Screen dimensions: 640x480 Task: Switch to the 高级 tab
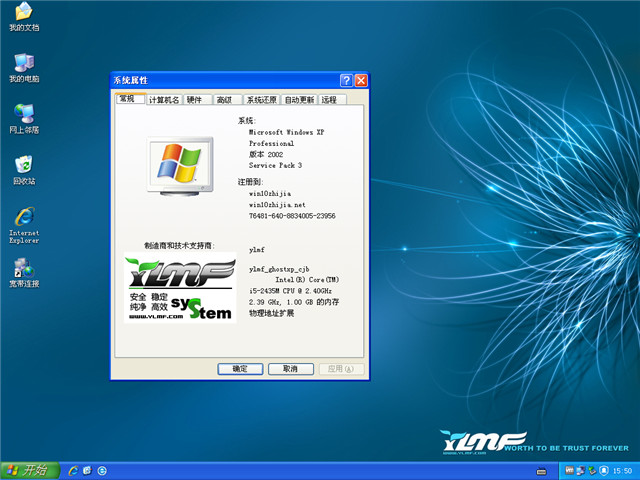click(x=227, y=100)
